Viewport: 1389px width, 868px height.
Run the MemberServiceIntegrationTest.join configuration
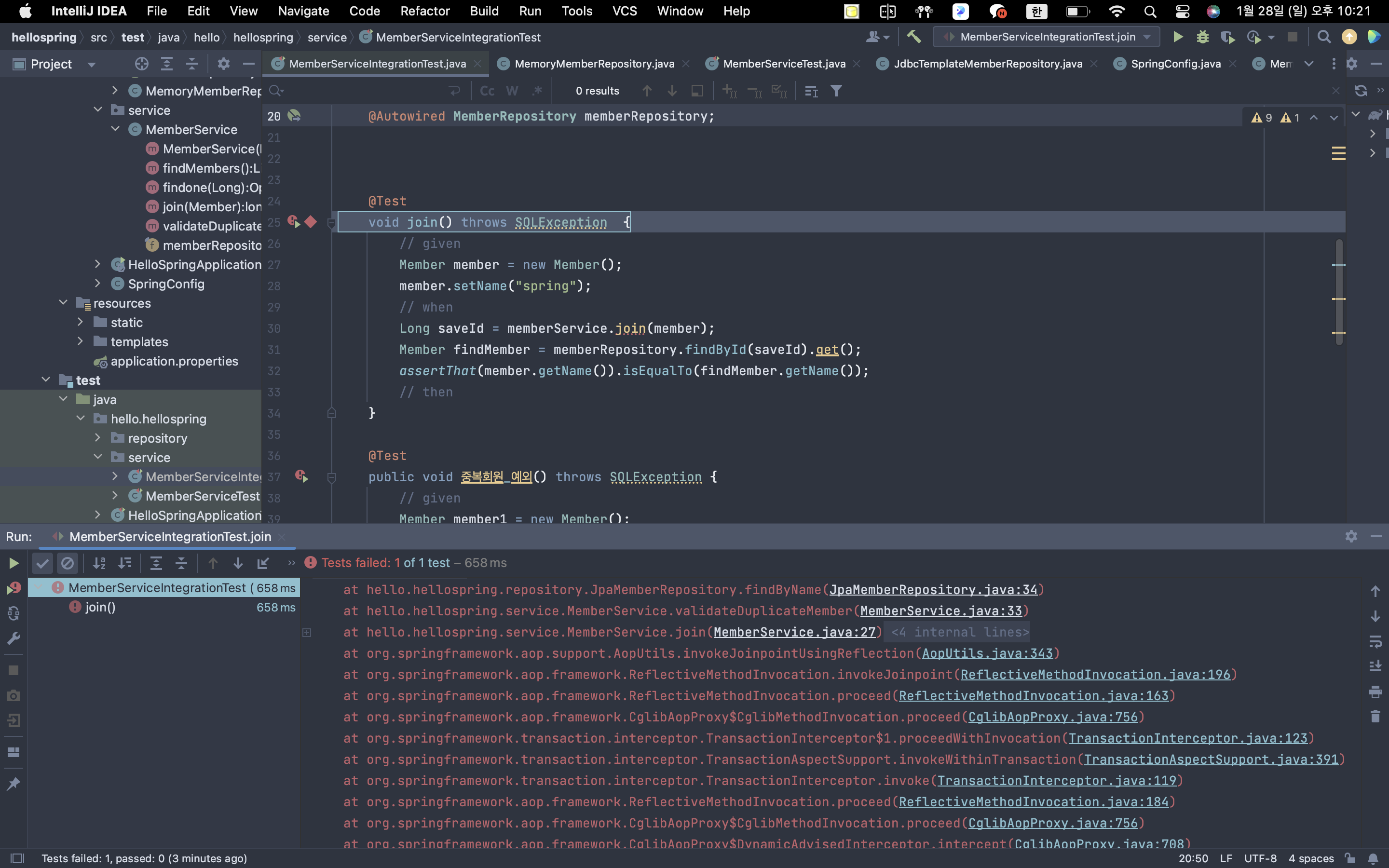point(1178,37)
